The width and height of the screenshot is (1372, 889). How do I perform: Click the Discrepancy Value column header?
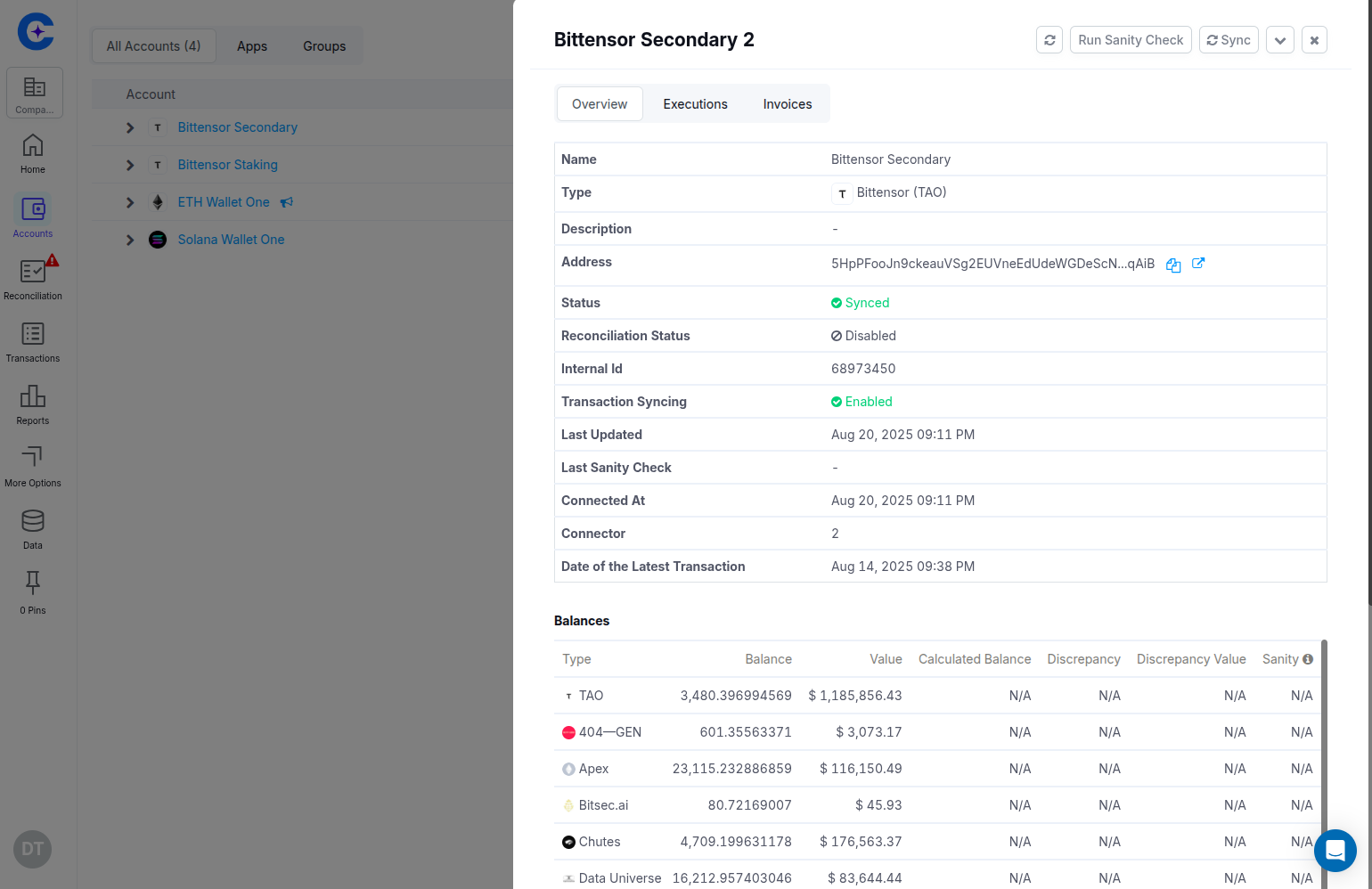point(1191,659)
